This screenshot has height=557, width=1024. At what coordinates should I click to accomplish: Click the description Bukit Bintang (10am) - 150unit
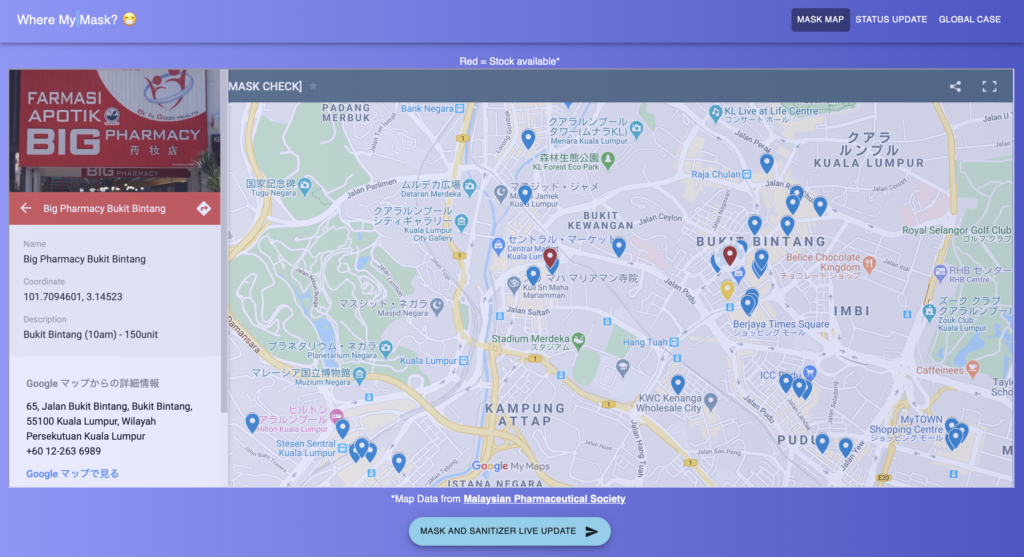tap(91, 334)
